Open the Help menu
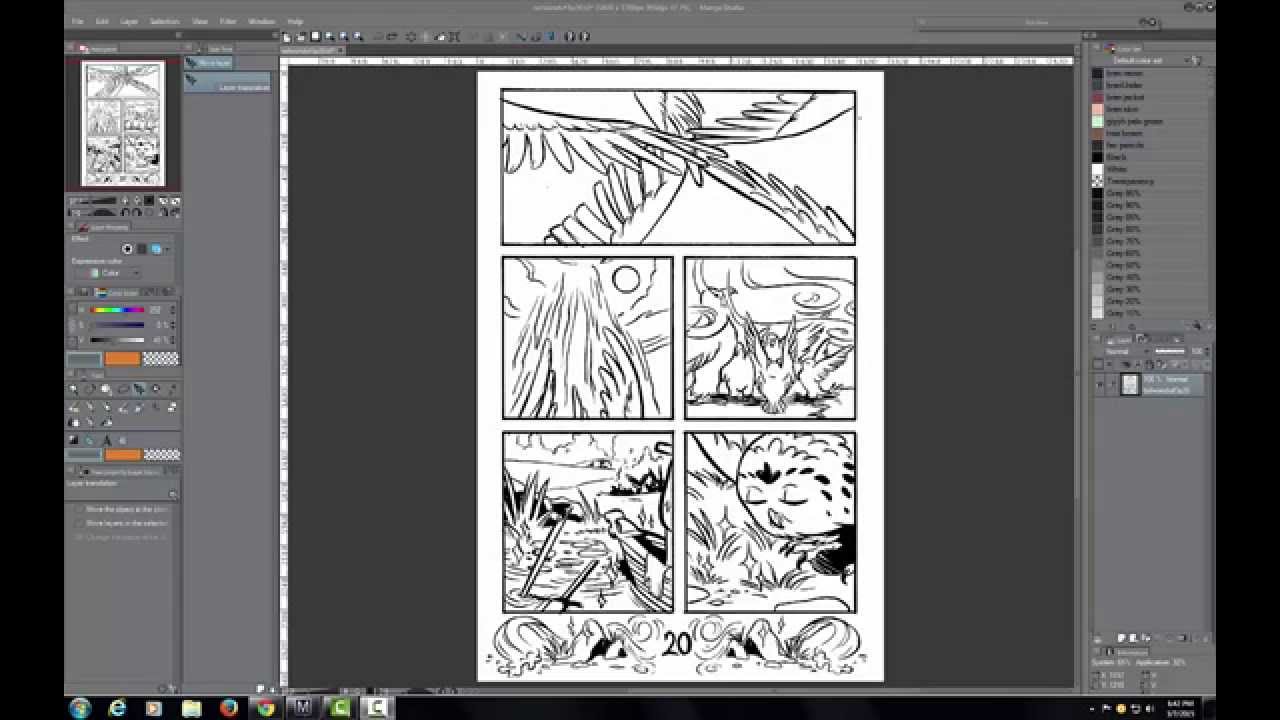 pyautogui.click(x=295, y=21)
